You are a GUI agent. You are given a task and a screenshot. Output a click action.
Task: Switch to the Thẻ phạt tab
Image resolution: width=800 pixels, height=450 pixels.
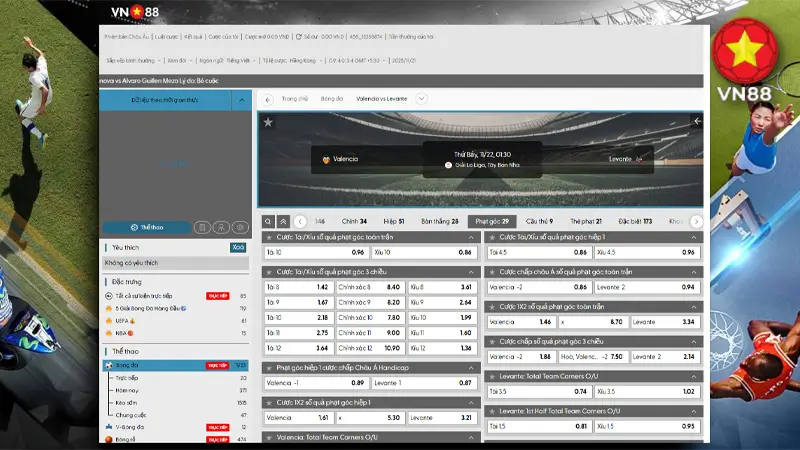[585, 221]
